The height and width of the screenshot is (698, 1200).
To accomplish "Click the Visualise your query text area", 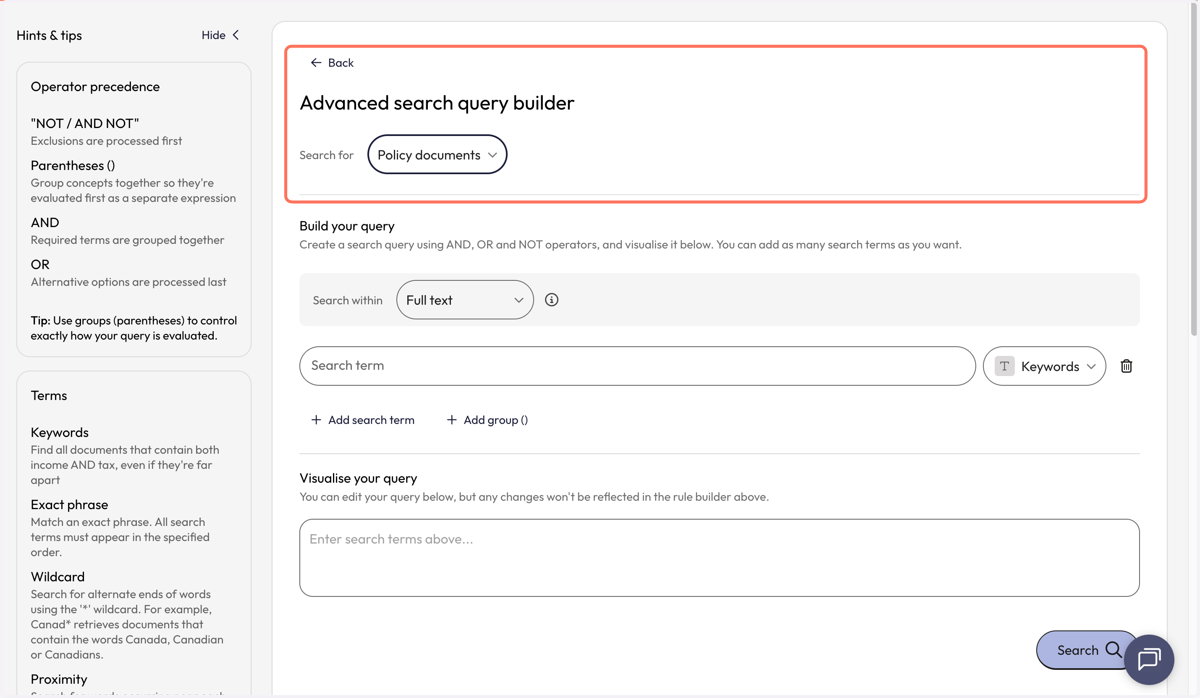I will (719, 558).
